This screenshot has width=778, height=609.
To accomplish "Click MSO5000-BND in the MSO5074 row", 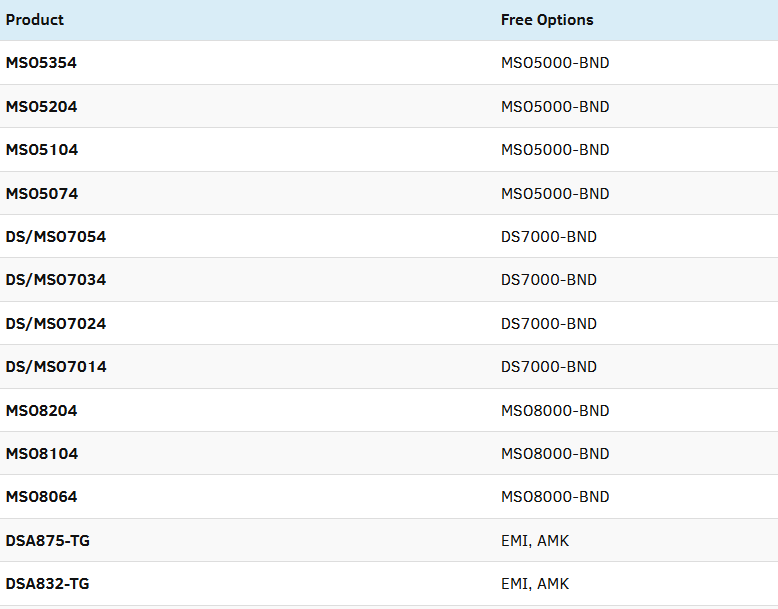I will click(555, 193).
